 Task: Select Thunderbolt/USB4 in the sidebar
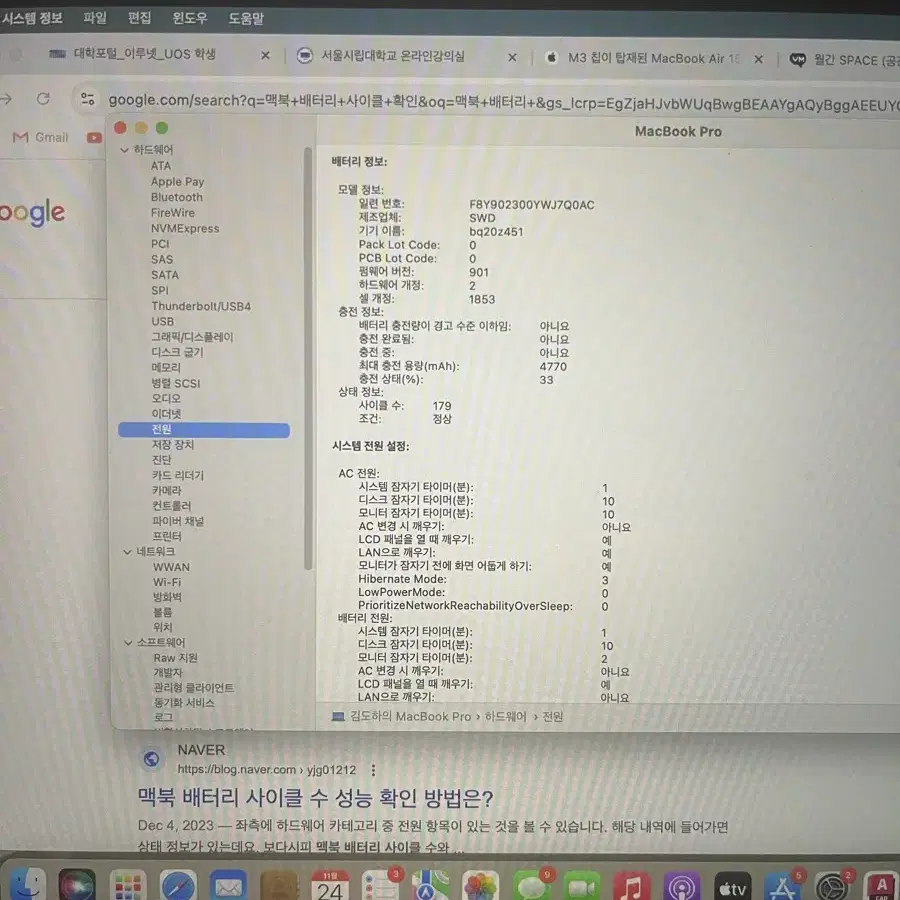pyautogui.click(x=201, y=306)
